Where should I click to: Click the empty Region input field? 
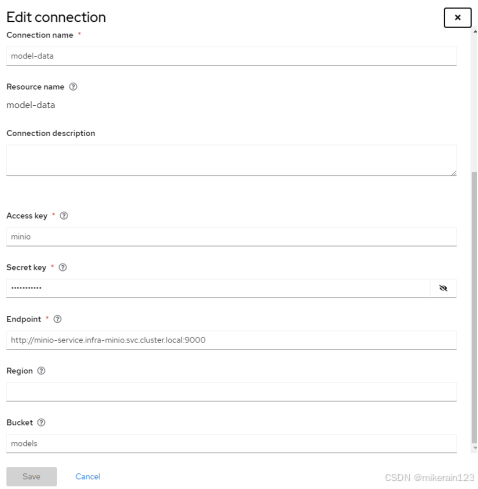point(231,392)
